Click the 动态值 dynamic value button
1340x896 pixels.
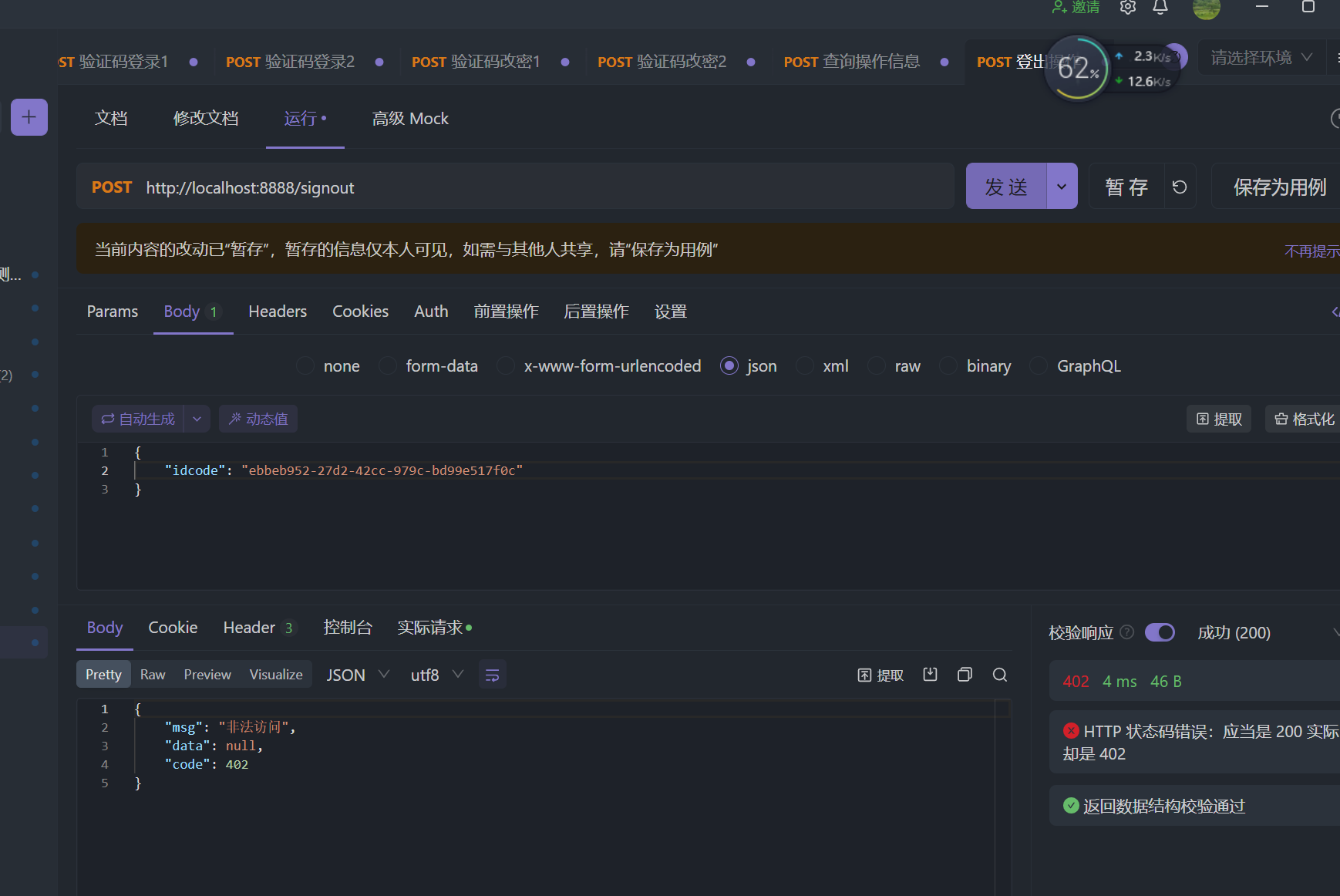(x=258, y=419)
